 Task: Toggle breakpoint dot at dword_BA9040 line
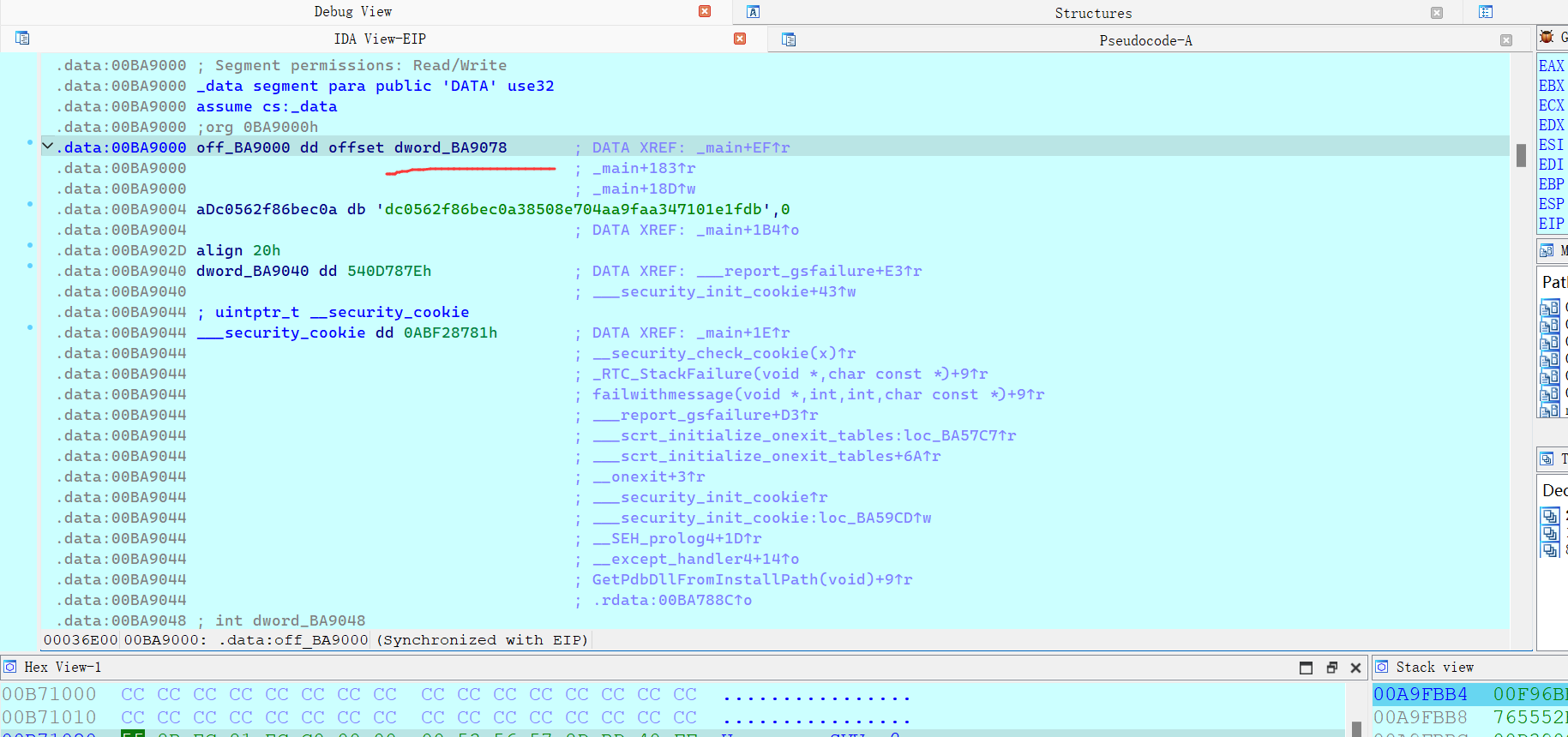[x=30, y=266]
